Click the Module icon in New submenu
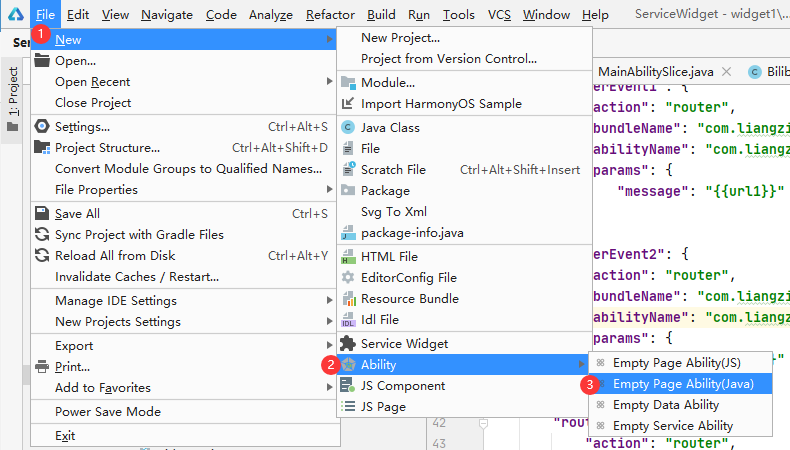 348,82
